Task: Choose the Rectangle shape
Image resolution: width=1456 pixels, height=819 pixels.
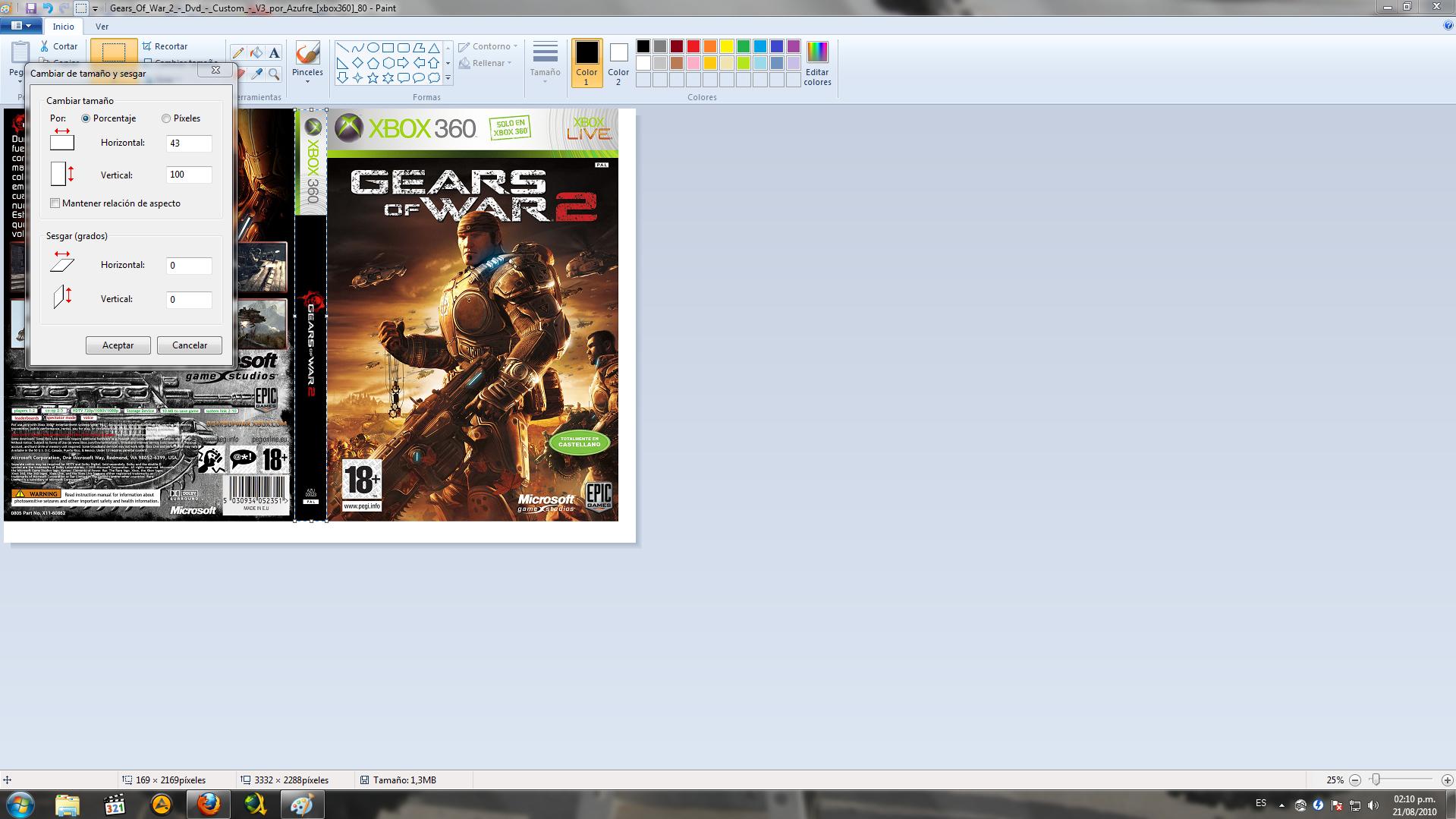Action: coord(388,48)
